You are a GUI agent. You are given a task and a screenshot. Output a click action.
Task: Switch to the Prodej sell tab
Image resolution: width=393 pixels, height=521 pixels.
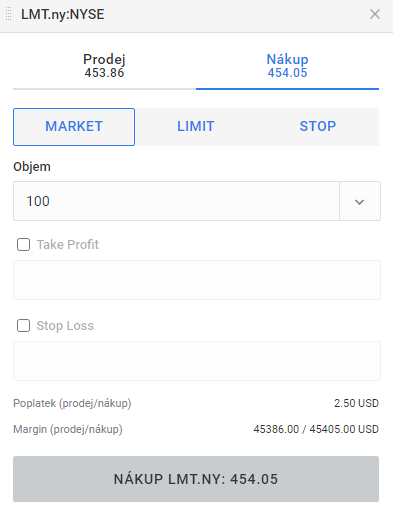(x=104, y=66)
